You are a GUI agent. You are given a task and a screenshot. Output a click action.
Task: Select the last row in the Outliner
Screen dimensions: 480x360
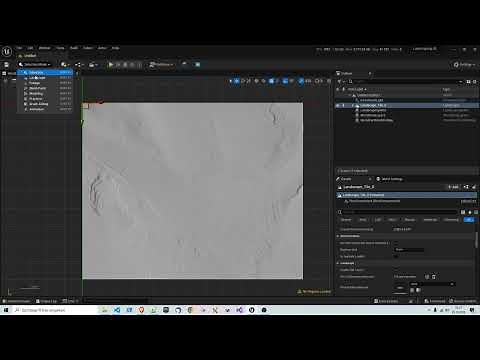[x=407, y=120]
